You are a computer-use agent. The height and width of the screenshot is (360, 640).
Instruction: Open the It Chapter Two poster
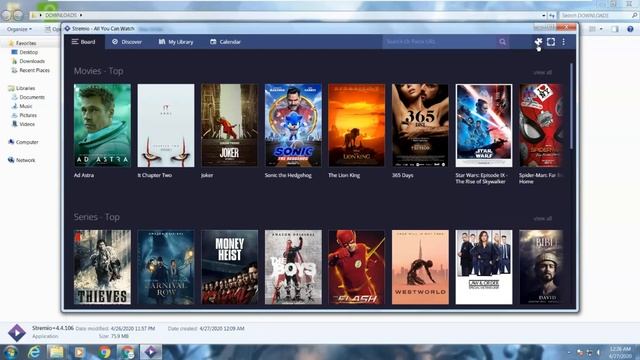point(166,125)
